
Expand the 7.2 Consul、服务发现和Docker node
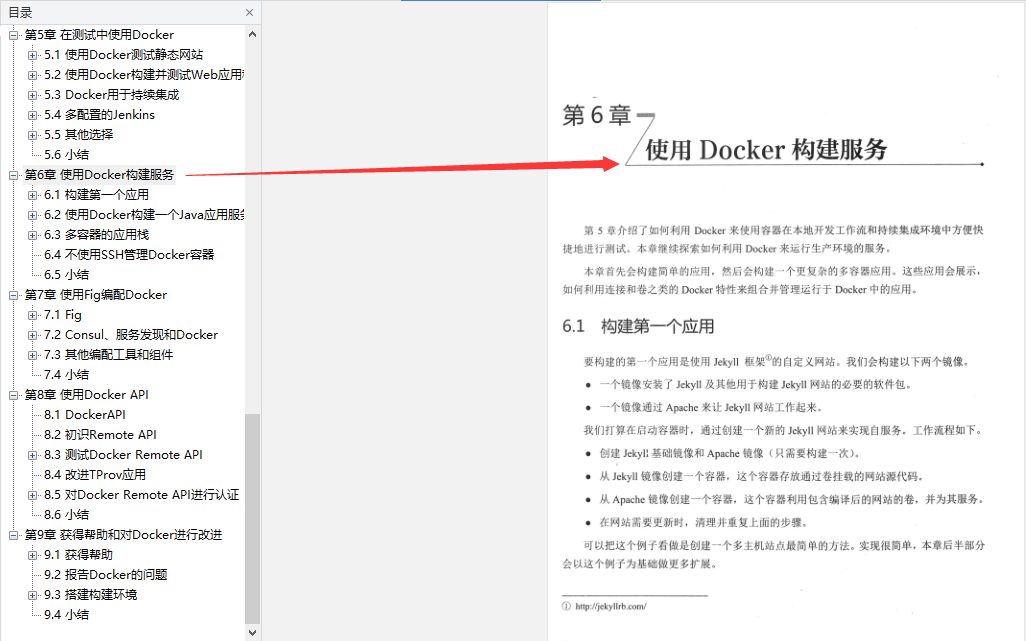tap(32, 335)
